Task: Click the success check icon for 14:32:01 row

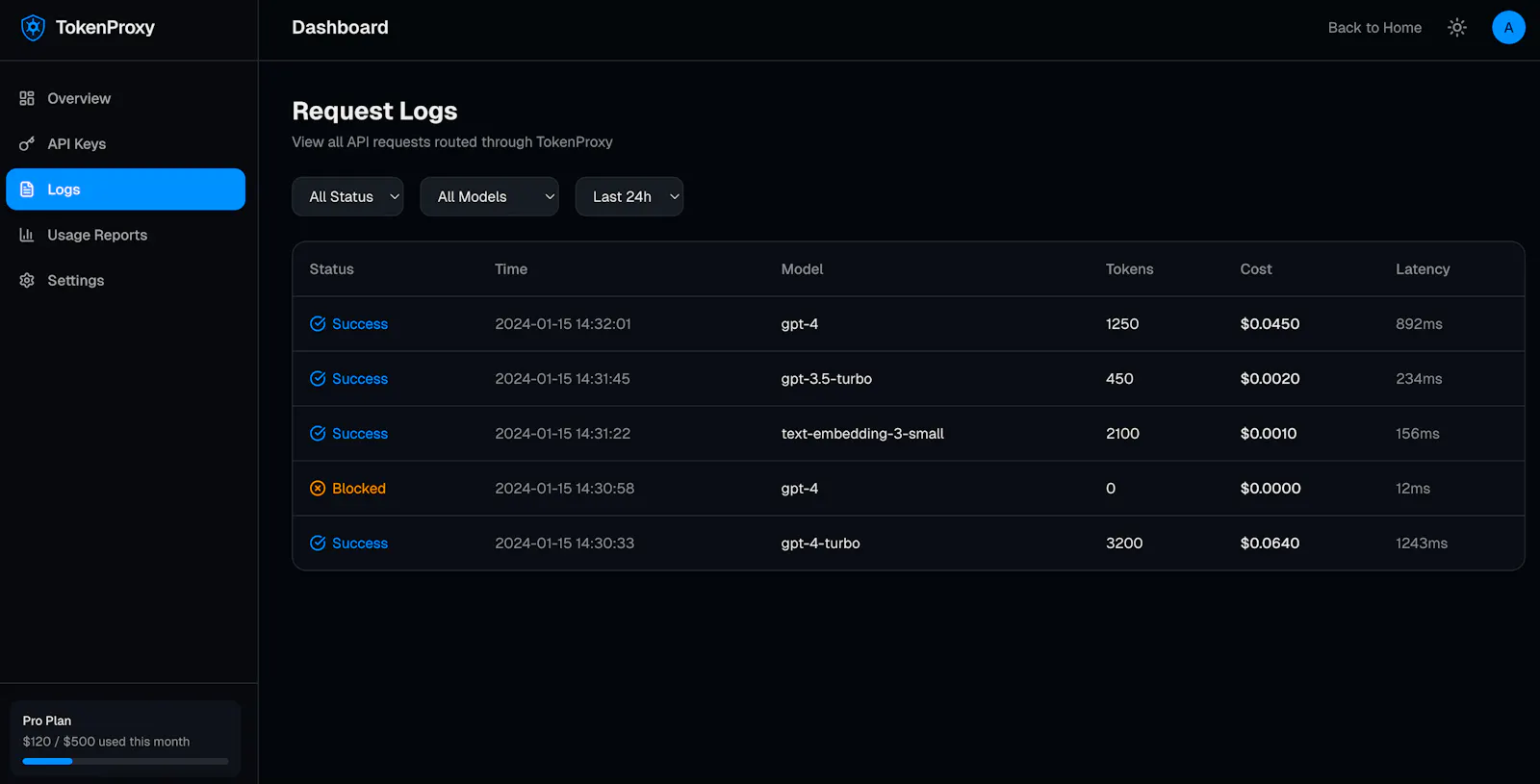Action: (318, 324)
